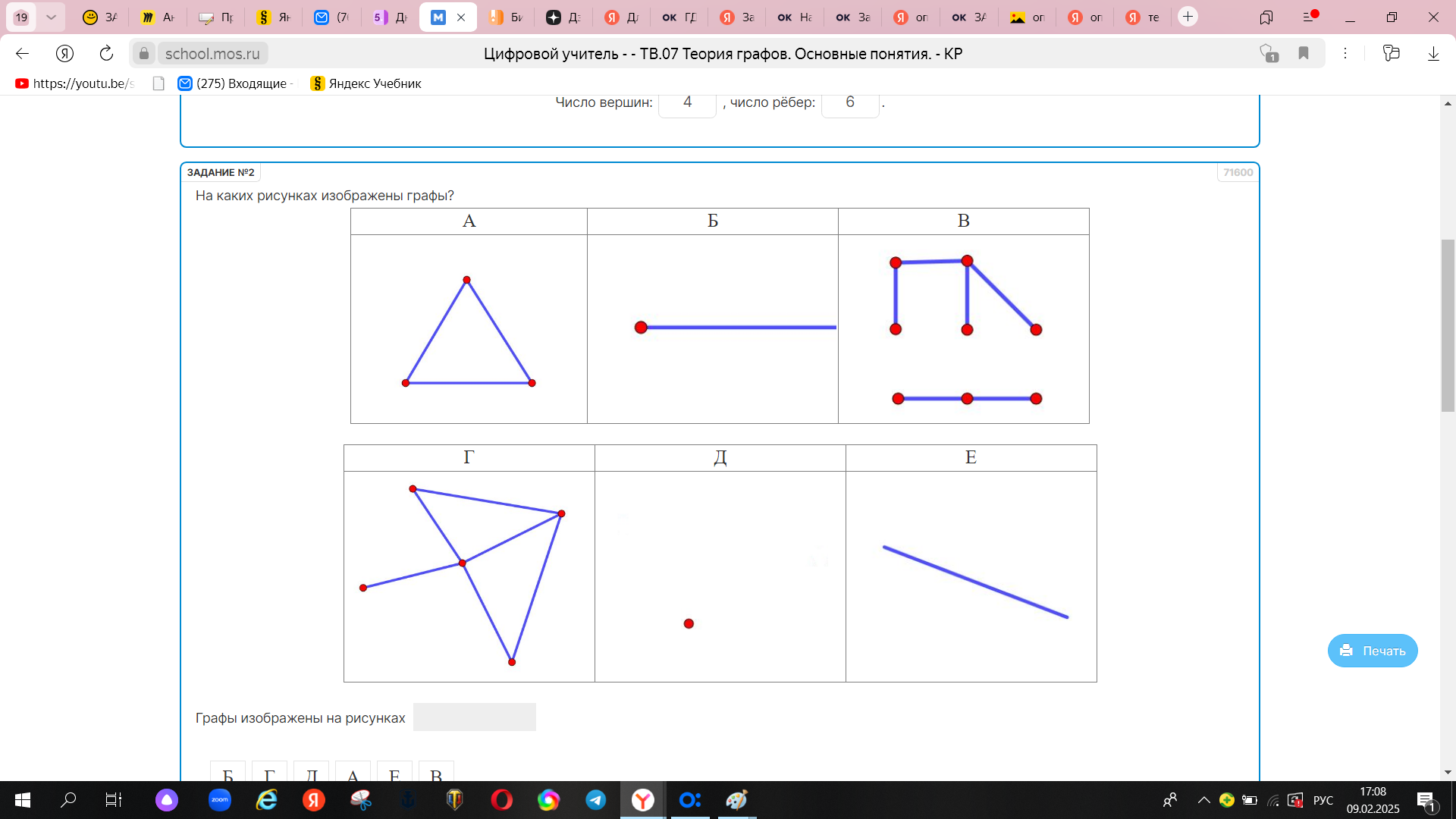Click the browser back arrow

tap(22, 53)
